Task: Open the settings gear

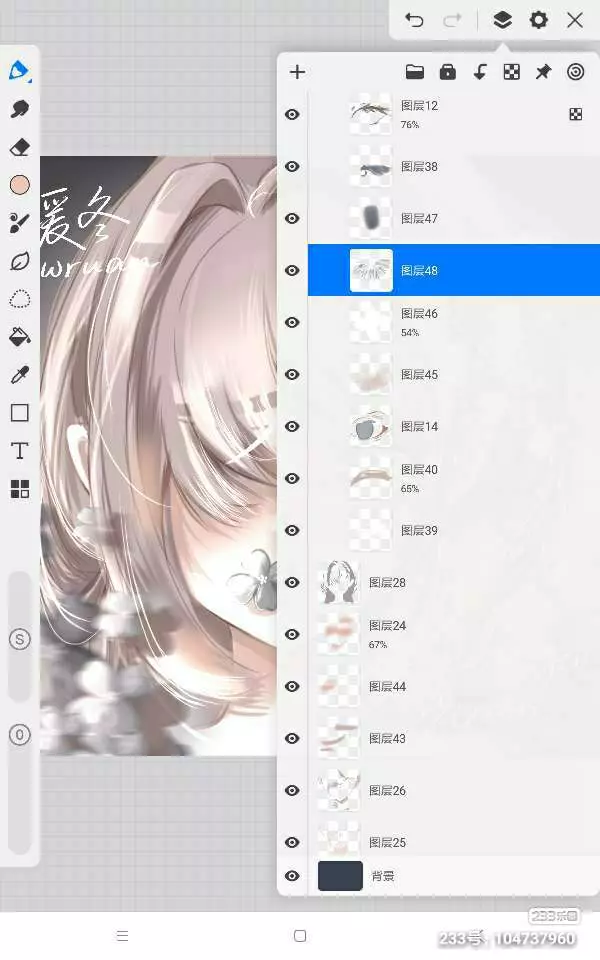Action: (x=539, y=20)
